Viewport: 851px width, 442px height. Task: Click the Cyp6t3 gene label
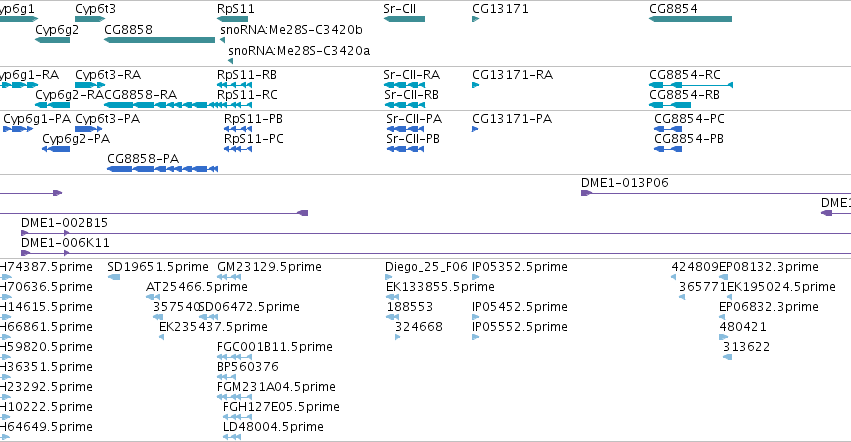pos(95,9)
